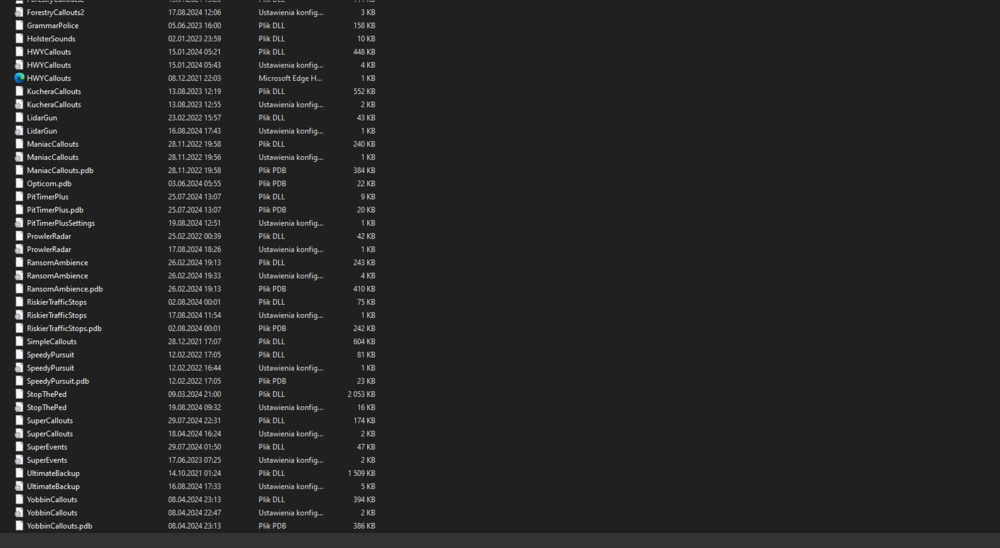Screen dimensions: 1000x548
Task: Click the file icon next to SimpleCallouts
Action: tap(19, 341)
